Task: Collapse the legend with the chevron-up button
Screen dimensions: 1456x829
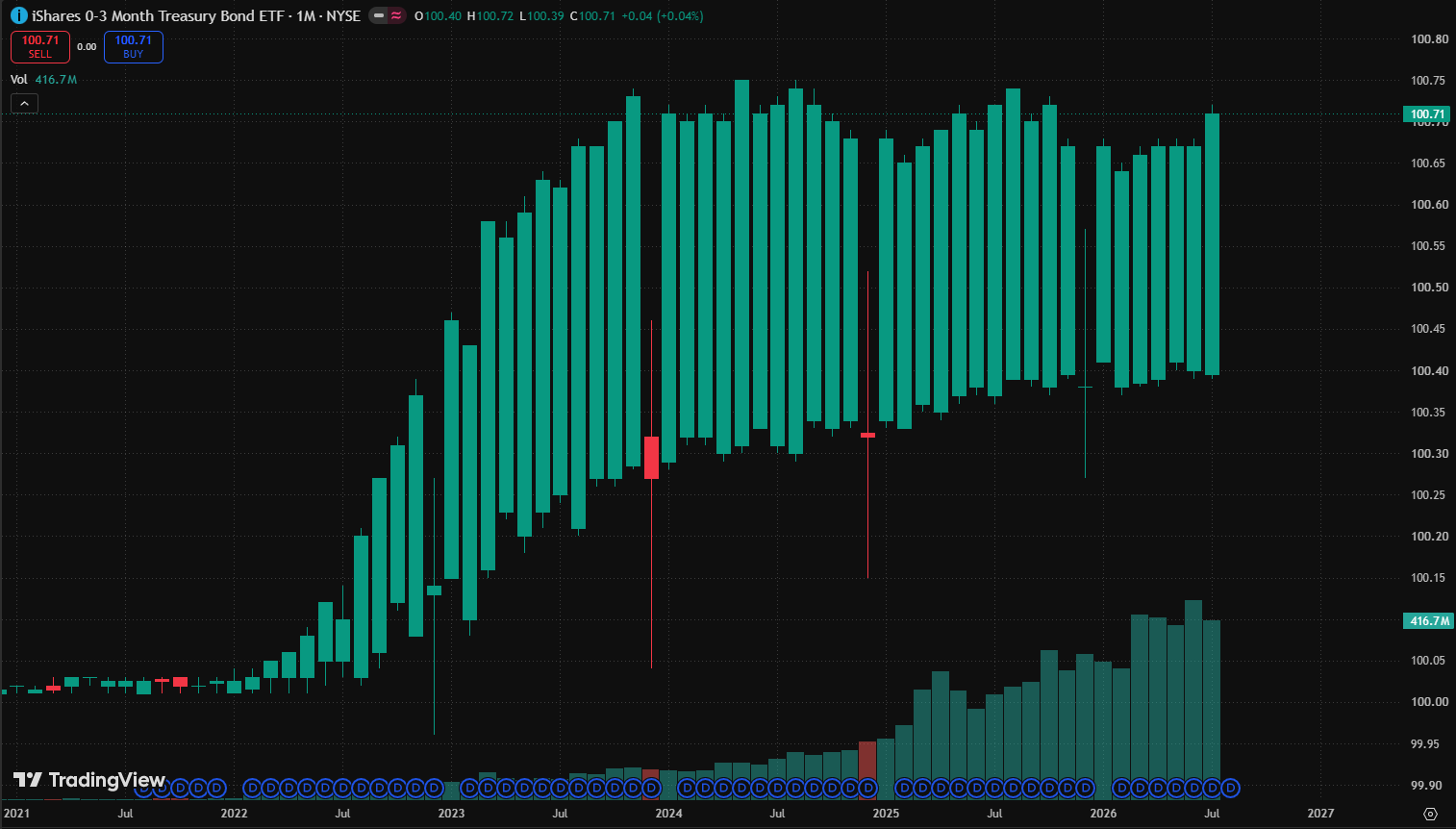Action: point(25,103)
